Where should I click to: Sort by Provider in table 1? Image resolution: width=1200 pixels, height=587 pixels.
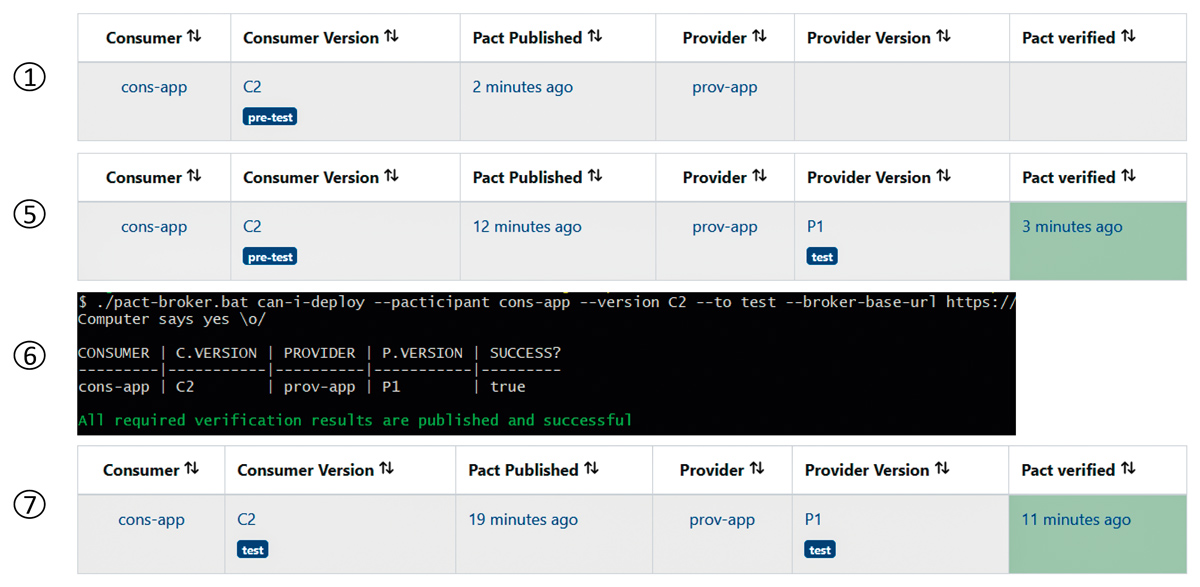coord(759,37)
